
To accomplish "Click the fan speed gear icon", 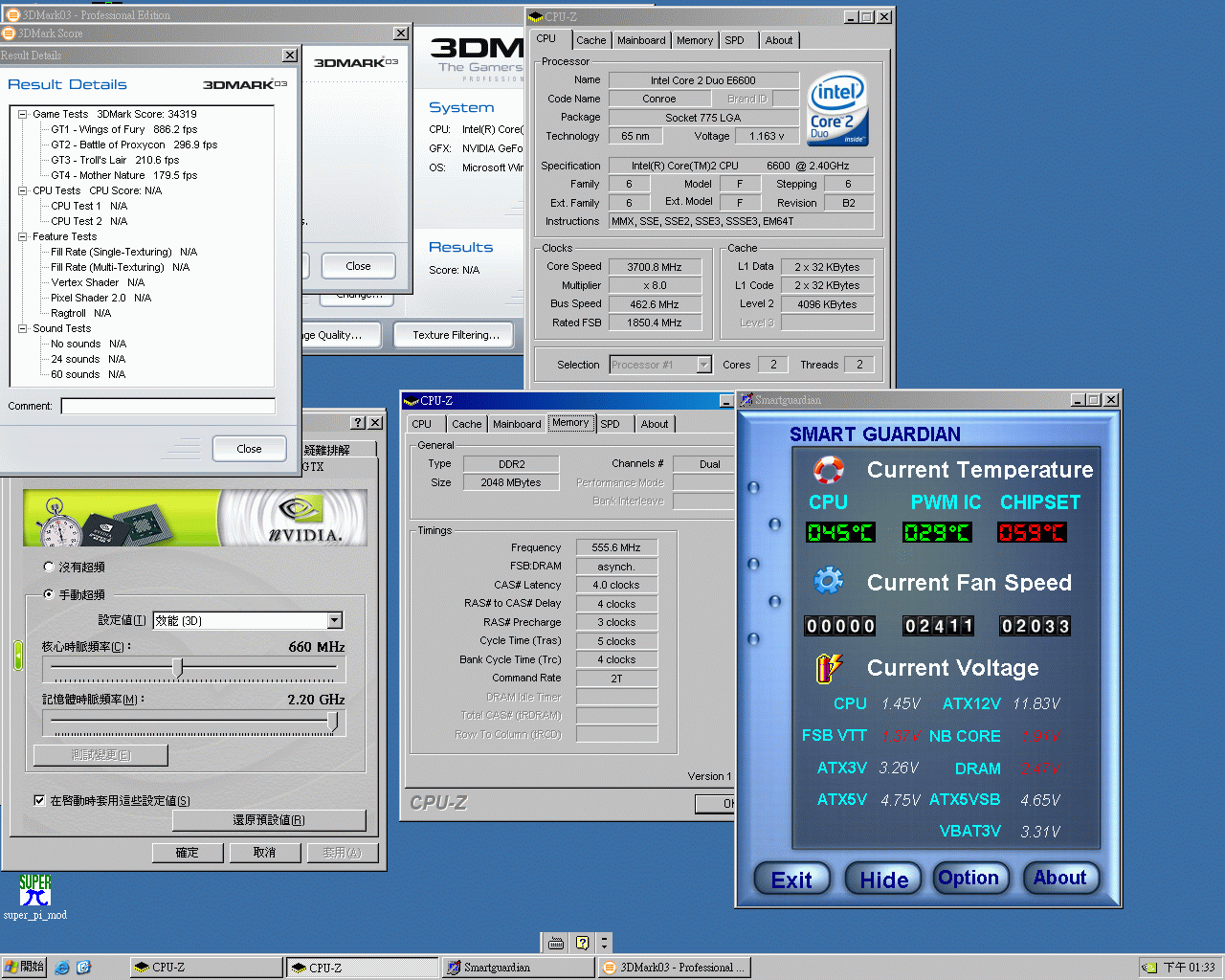I will coord(828,581).
